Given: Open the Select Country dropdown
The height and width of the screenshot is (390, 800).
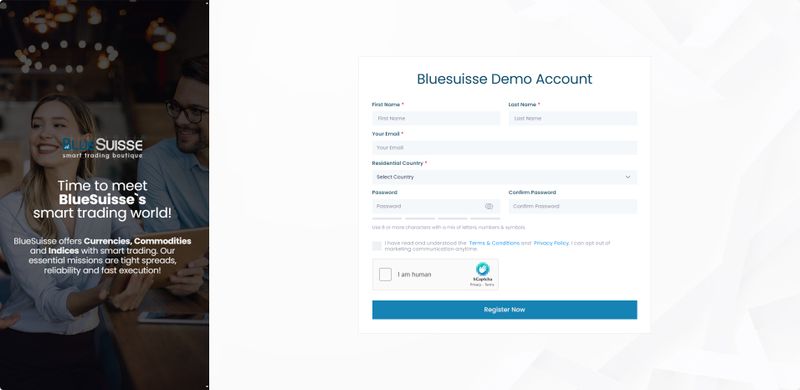Looking at the screenshot, I should (x=505, y=177).
